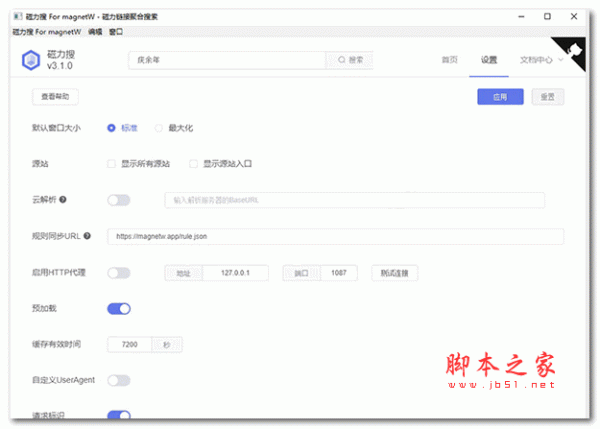
Task: Click the cache time field 7200
Action: tap(130, 344)
